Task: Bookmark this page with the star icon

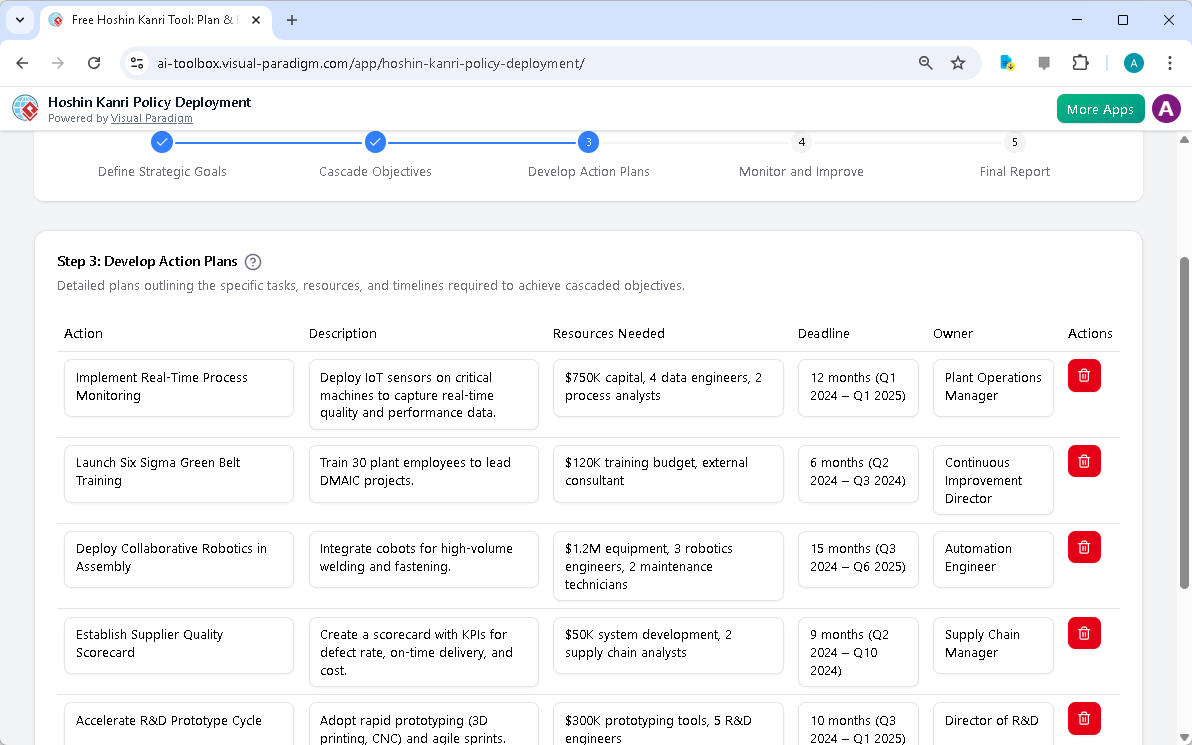Action: point(958,62)
